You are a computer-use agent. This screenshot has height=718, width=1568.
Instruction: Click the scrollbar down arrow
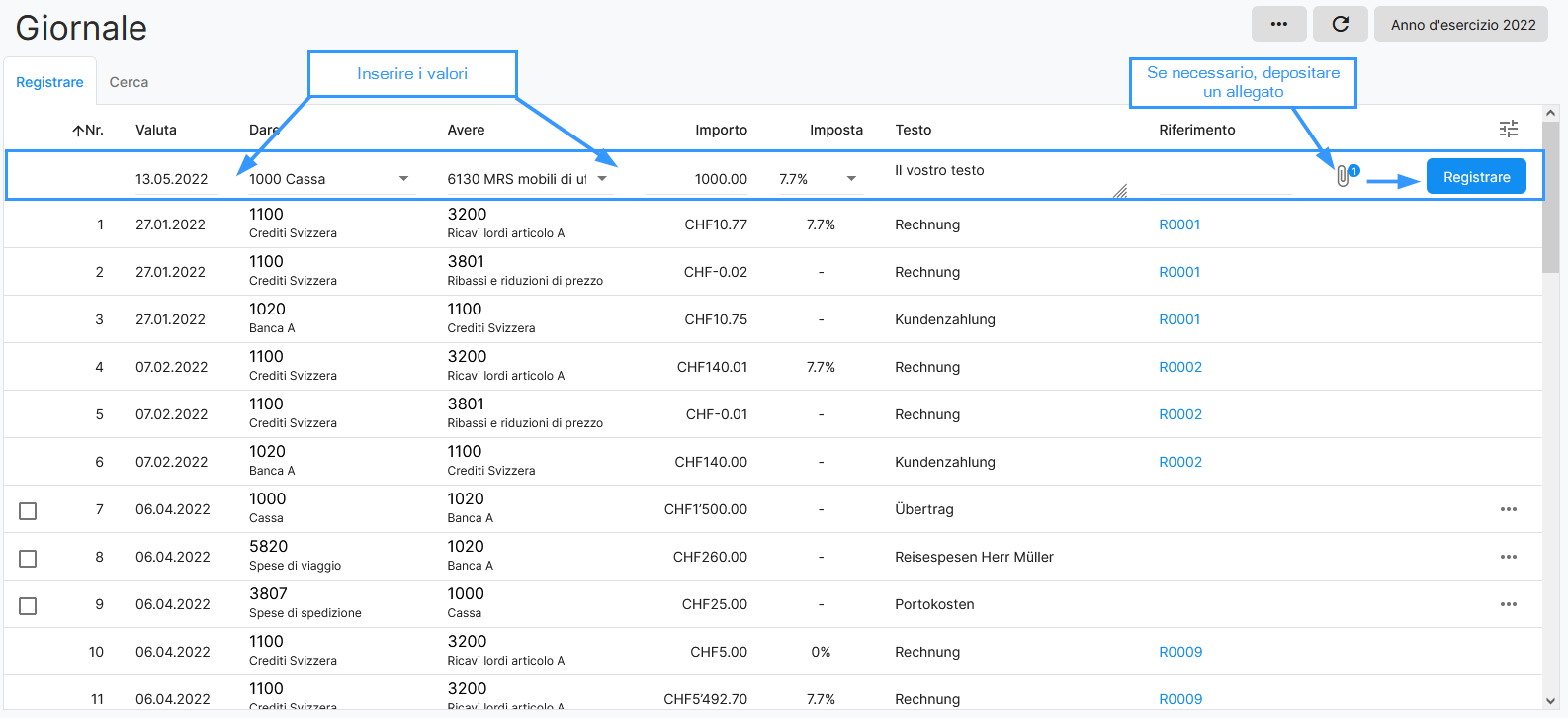click(x=1550, y=701)
